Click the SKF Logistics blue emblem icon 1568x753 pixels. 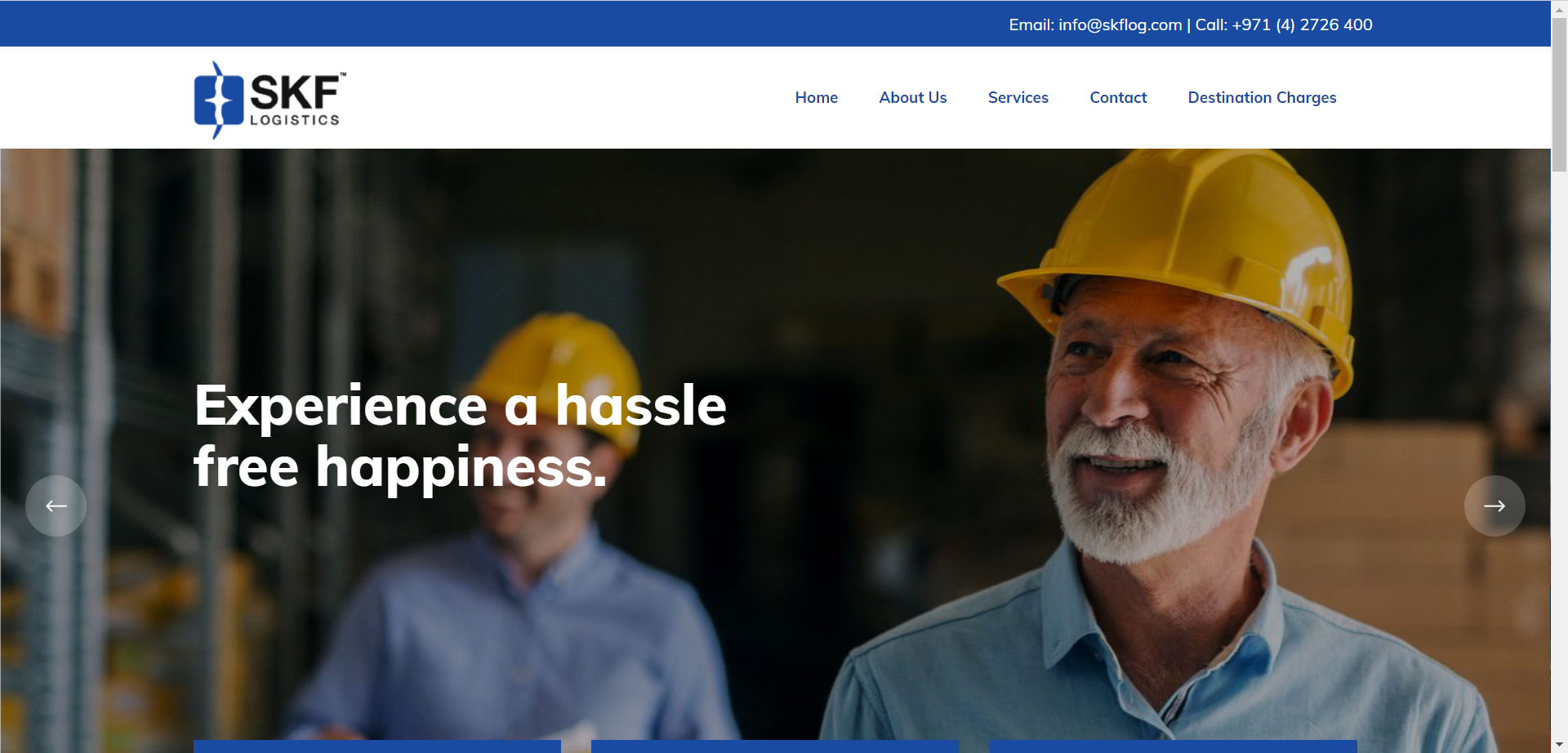[218, 100]
